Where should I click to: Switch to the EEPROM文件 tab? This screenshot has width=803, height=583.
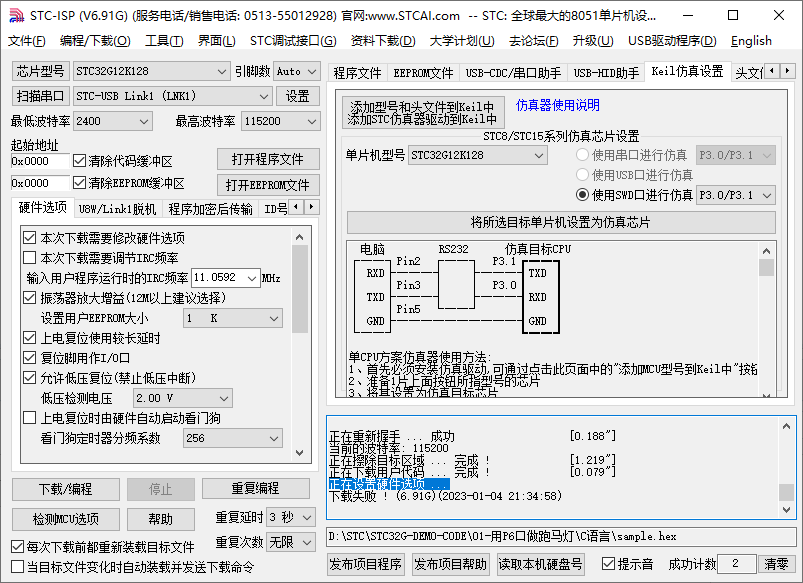tap(423, 73)
